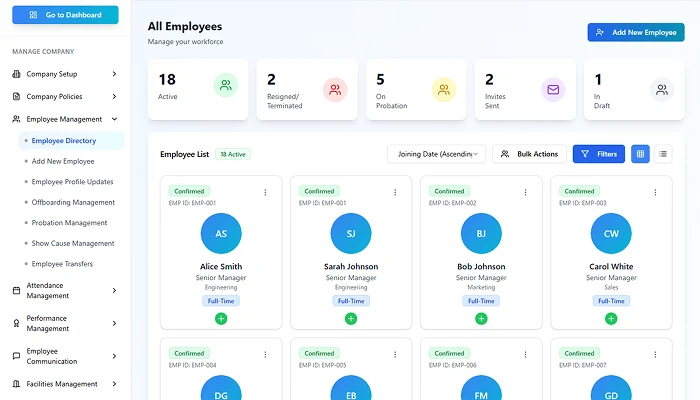
Task: Switch to list view layout
Action: 663,154
